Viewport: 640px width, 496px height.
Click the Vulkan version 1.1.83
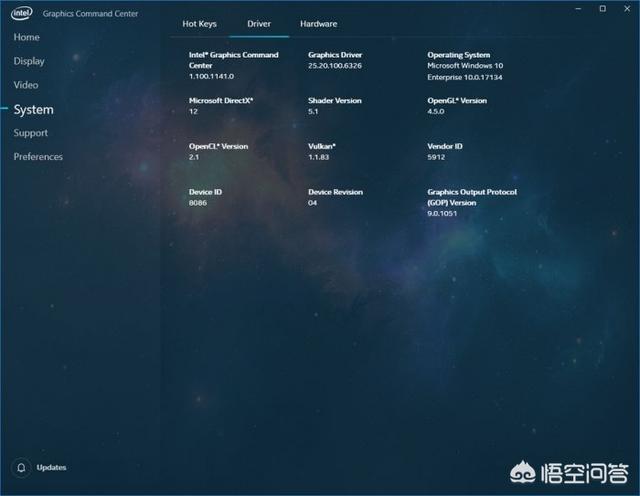click(x=319, y=157)
